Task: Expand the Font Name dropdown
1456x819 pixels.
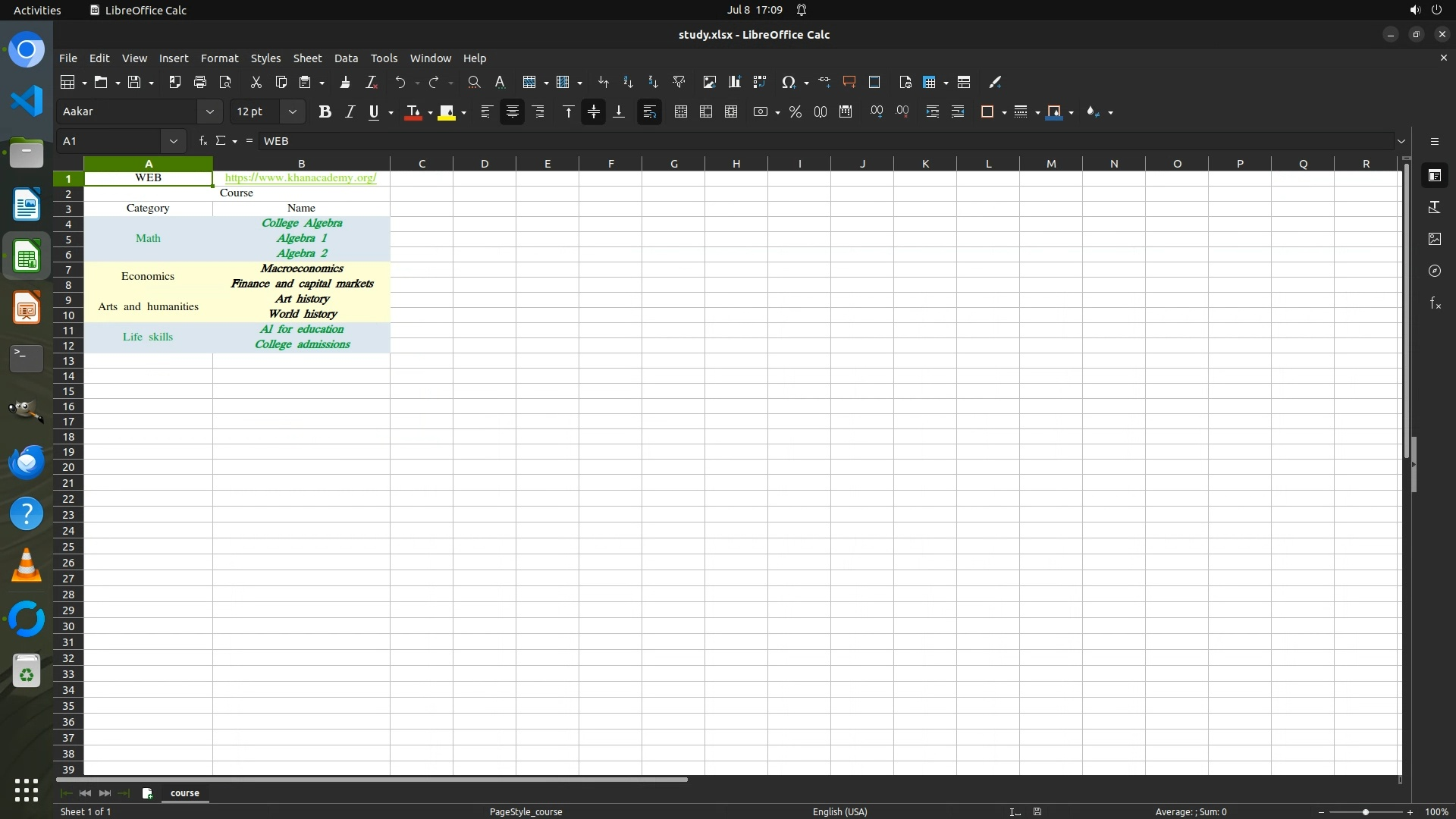Action: (x=209, y=112)
